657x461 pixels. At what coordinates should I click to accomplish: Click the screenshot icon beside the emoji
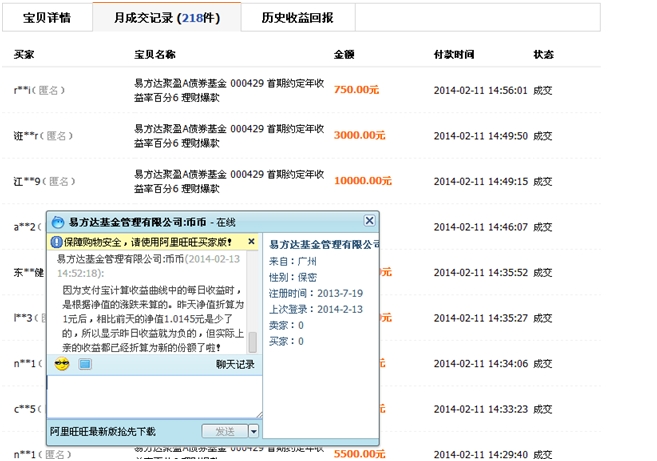(x=85, y=364)
